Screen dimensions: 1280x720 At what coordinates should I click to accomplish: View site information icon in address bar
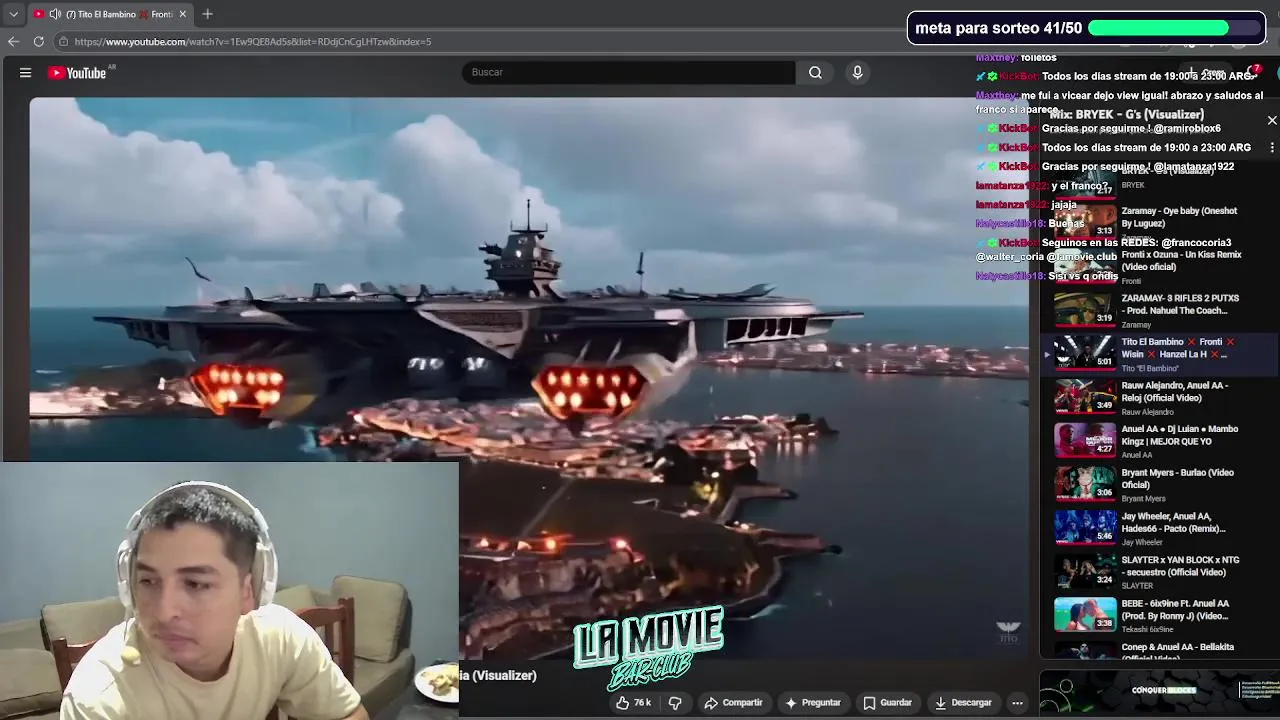[63, 41]
